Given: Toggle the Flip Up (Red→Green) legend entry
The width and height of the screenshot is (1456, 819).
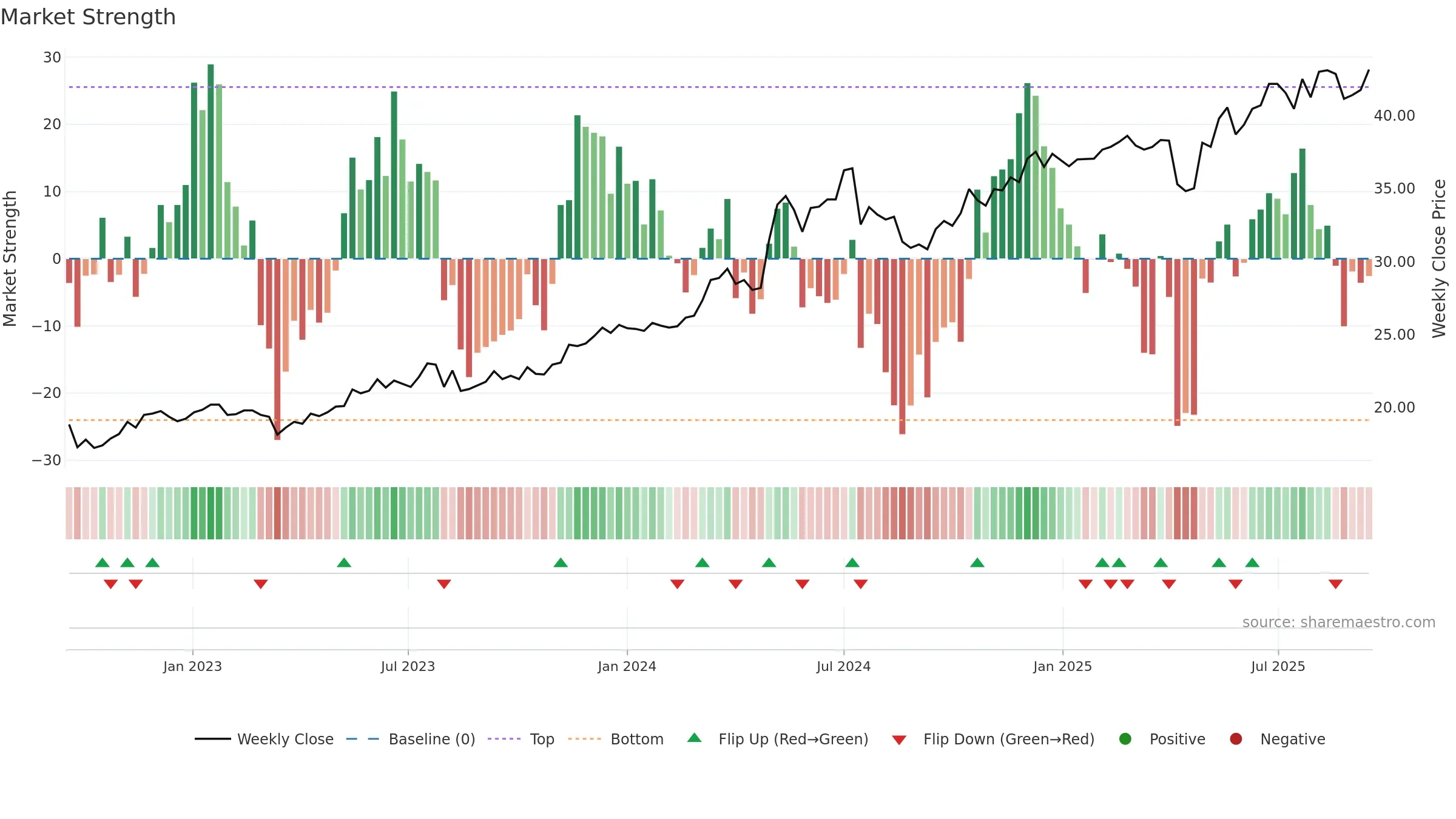Looking at the screenshot, I should [x=778, y=739].
